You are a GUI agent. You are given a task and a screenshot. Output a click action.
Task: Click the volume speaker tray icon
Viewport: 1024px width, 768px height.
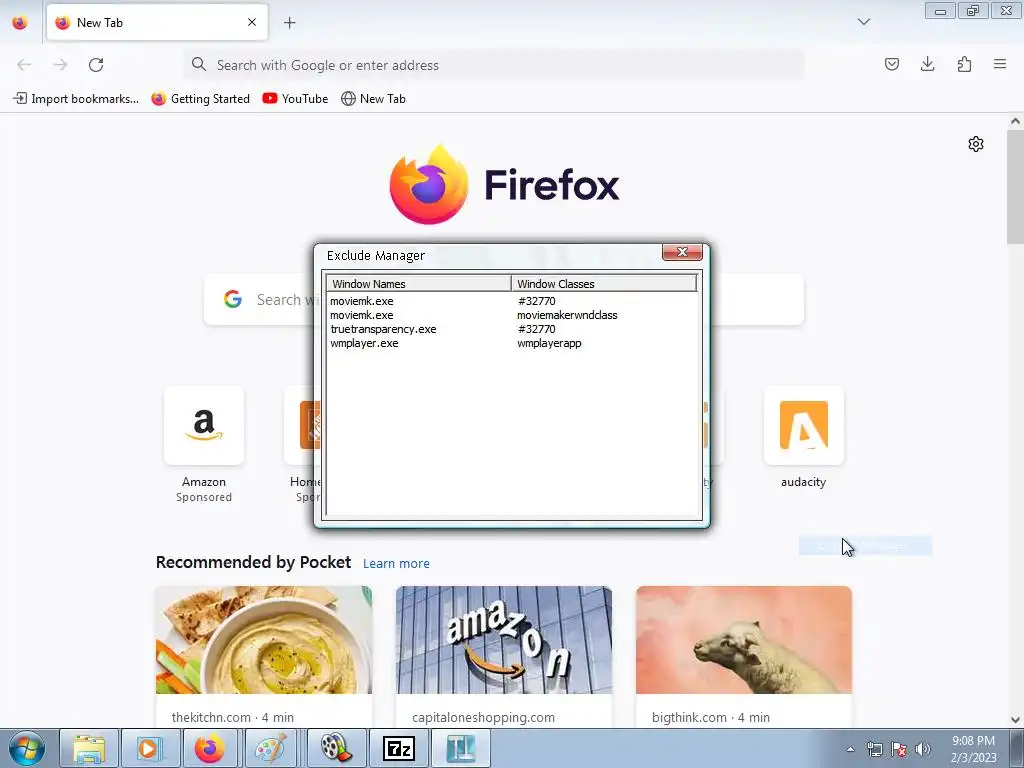[923, 749]
